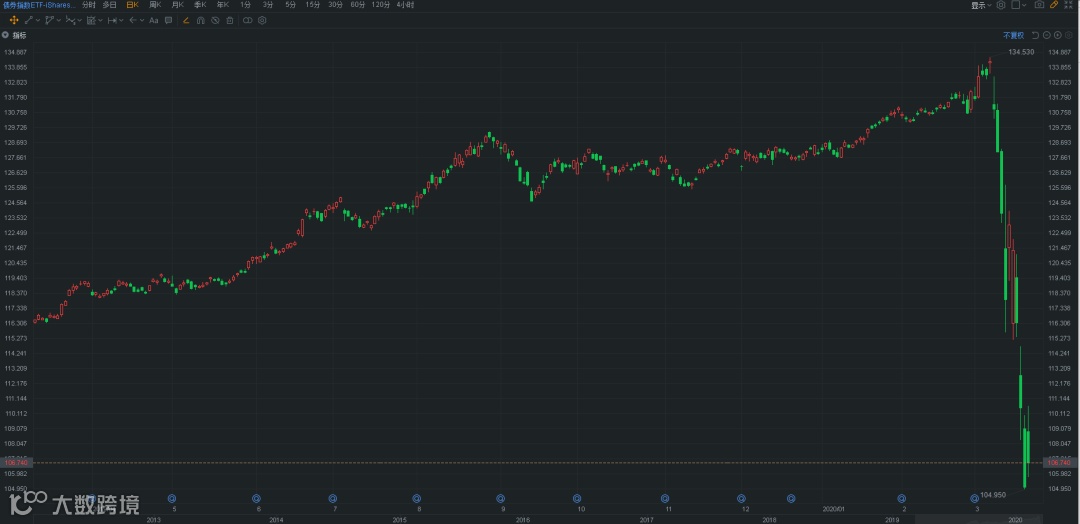Expand the grid tool dropdown arrow
This screenshot has height=524, width=1080.
click(x=101, y=20)
